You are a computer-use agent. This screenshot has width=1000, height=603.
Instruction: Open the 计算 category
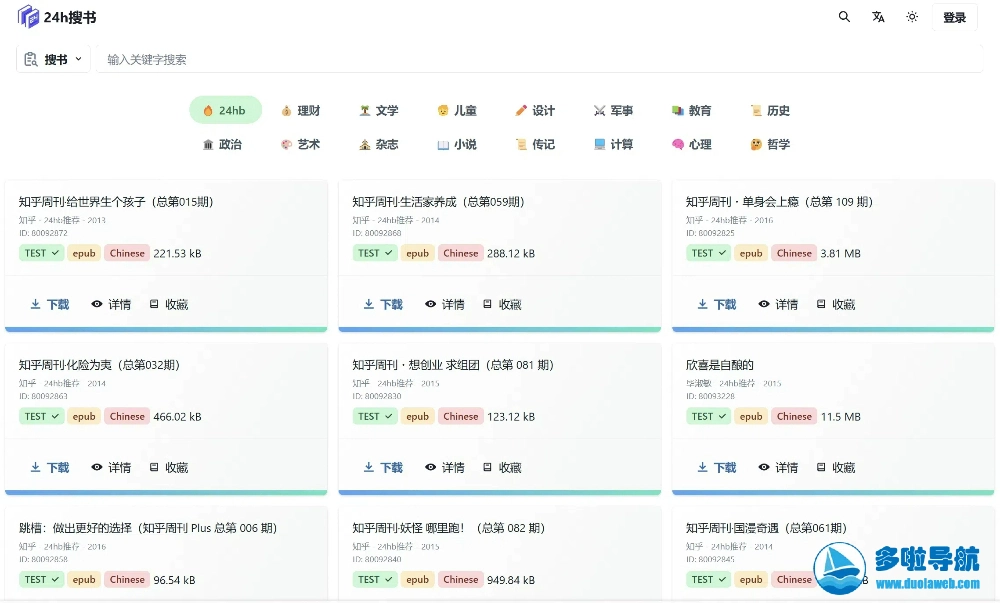coord(613,144)
